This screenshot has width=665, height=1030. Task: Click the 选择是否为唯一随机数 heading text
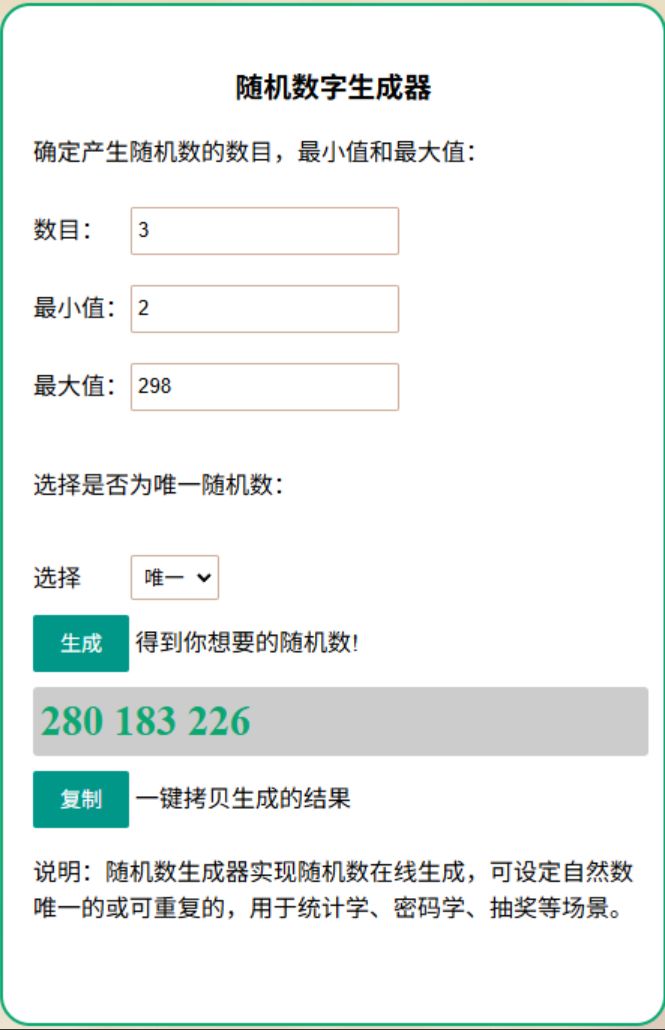(x=159, y=487)
